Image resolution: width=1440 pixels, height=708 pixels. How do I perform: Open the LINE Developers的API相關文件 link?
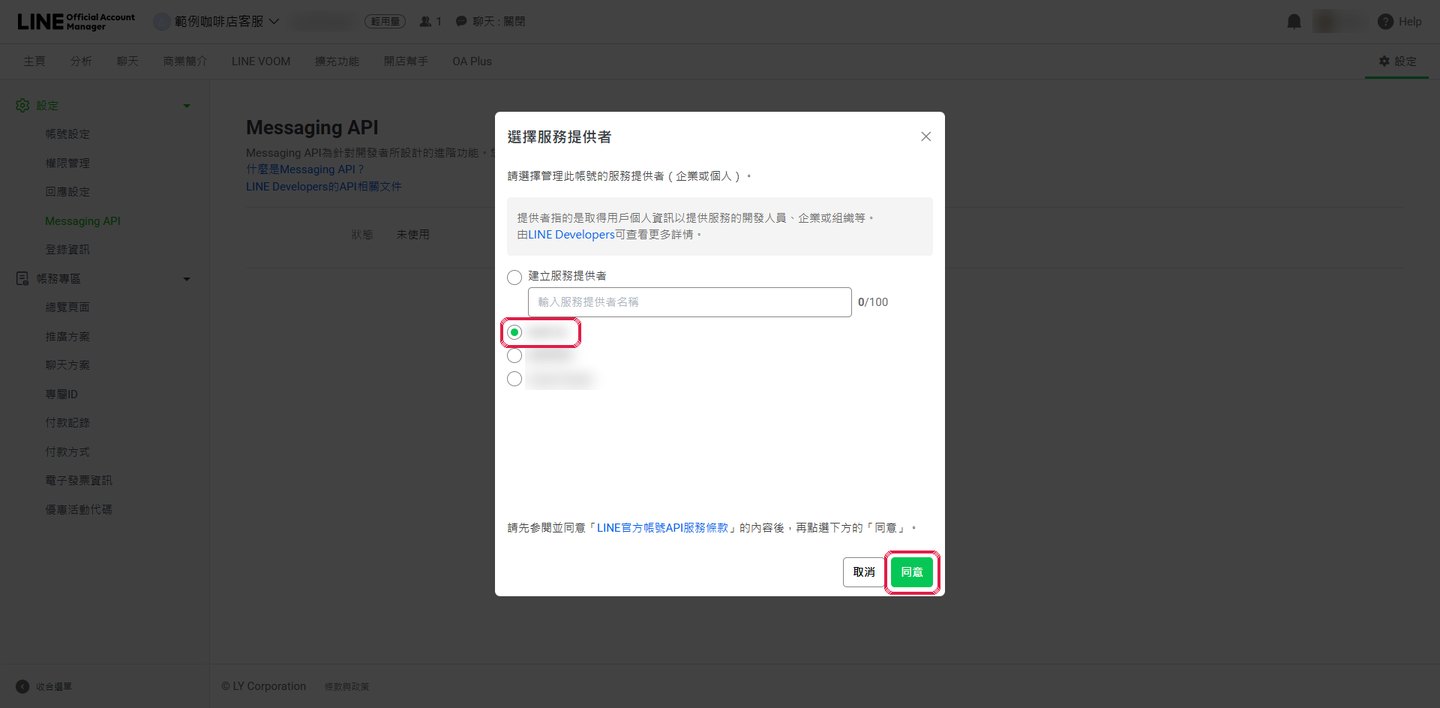tap(324, 187)
